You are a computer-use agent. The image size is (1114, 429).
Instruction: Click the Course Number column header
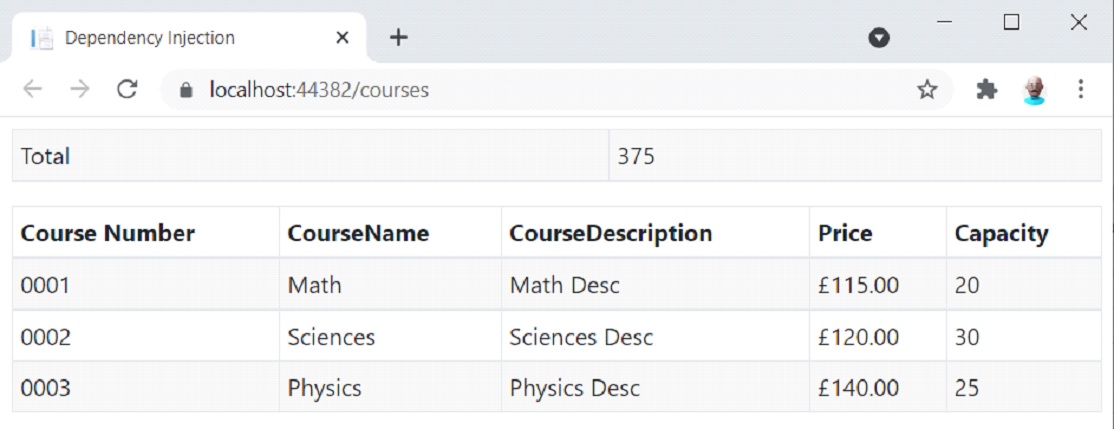(108, 234)
